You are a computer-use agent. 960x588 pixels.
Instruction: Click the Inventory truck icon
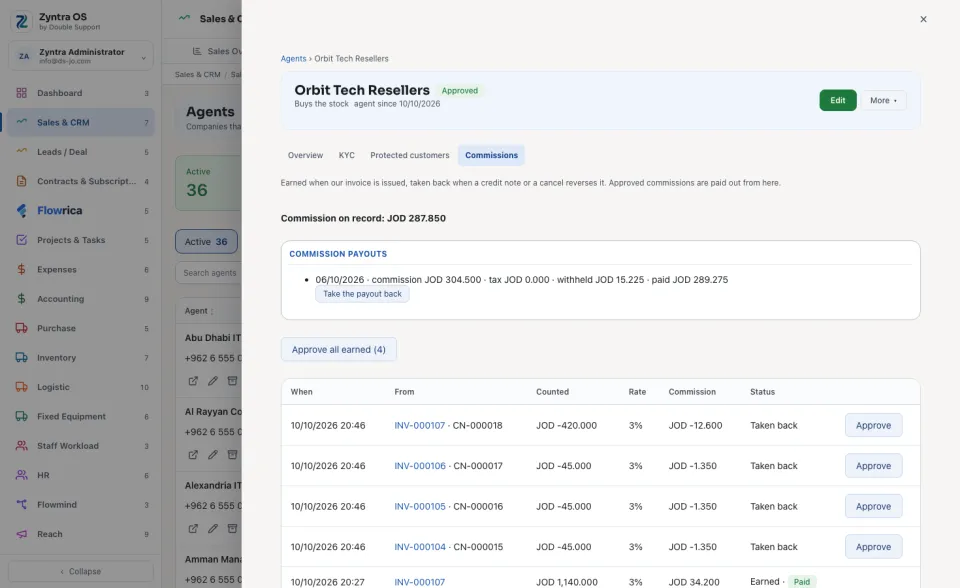click(x=21, y=358)
